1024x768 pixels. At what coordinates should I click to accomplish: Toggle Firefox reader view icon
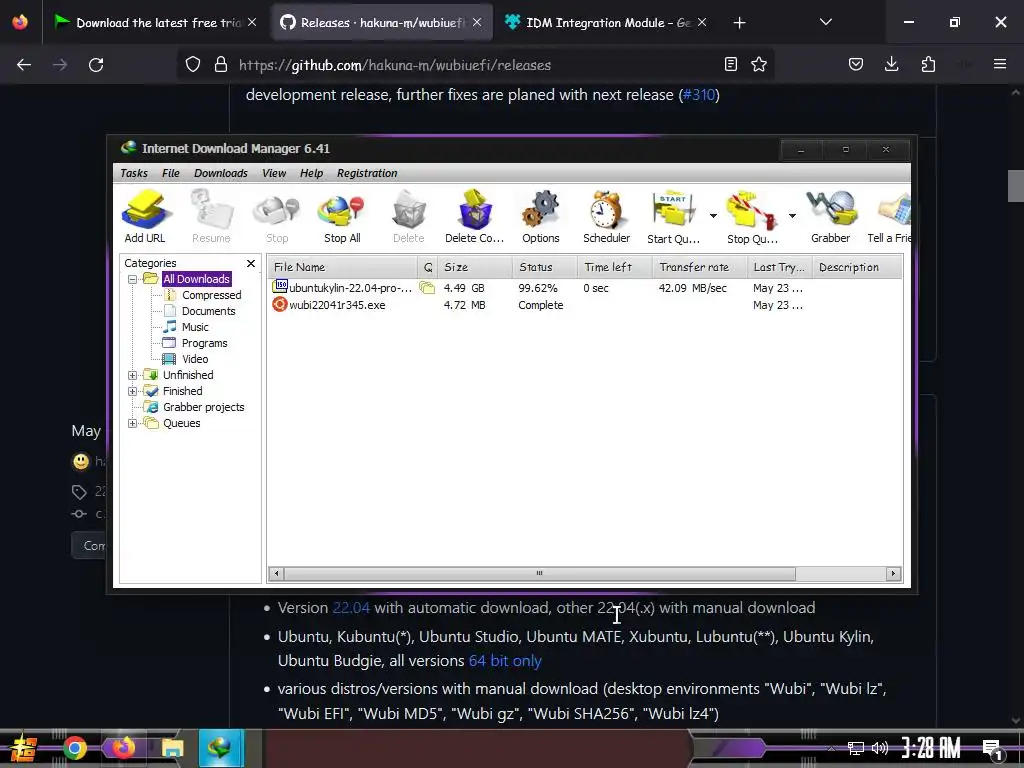(731, 64)
